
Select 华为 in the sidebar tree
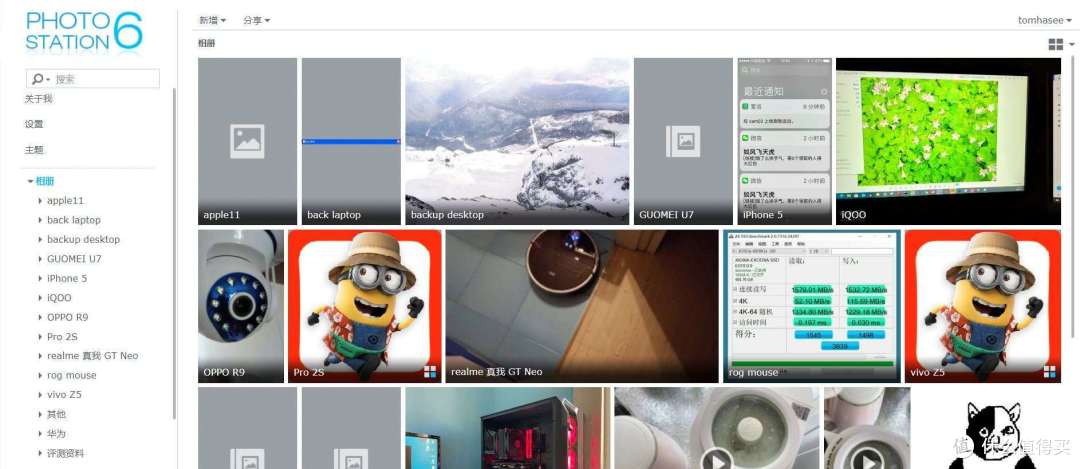(x=56, y=434)
